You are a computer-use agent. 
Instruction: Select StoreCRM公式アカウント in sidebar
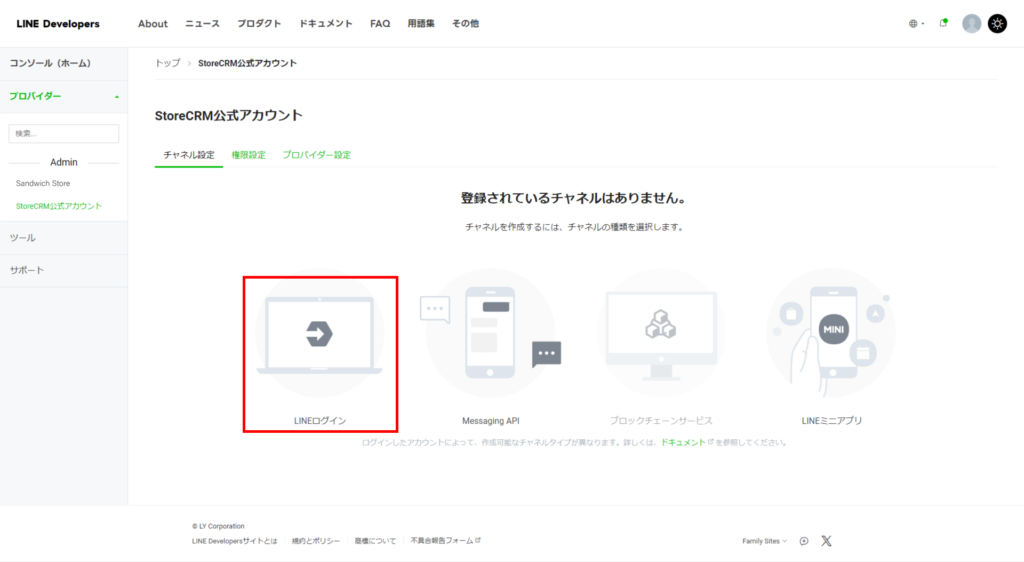click(x=59, y=206)
